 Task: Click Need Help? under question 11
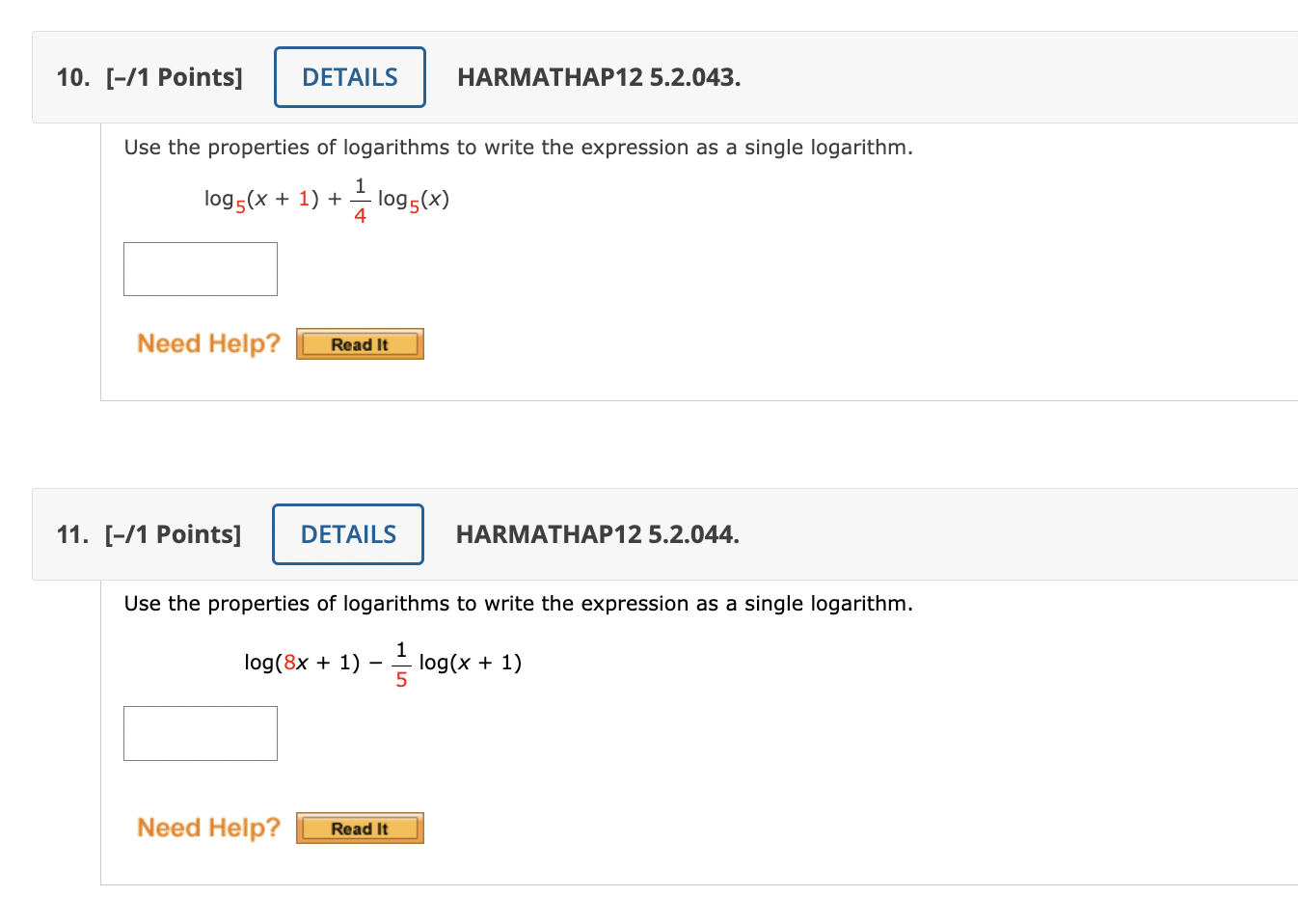[207, 827]
